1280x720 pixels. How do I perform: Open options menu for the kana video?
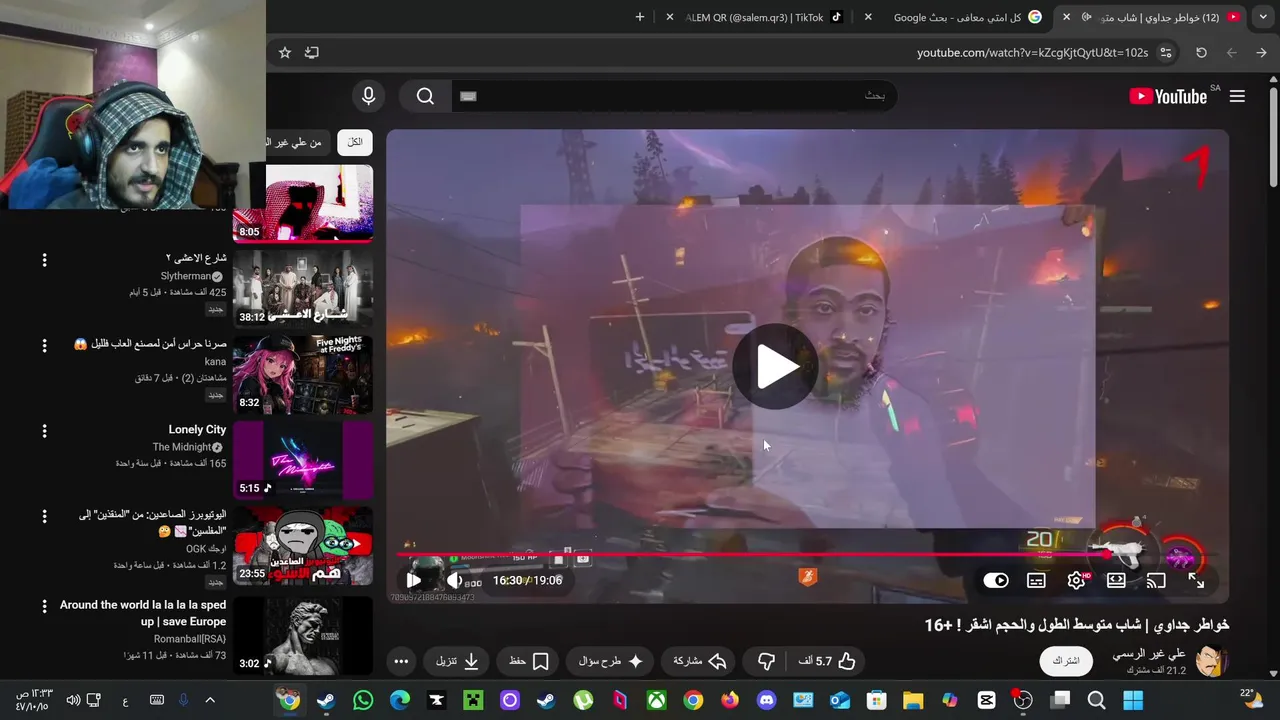pos(44,346)
